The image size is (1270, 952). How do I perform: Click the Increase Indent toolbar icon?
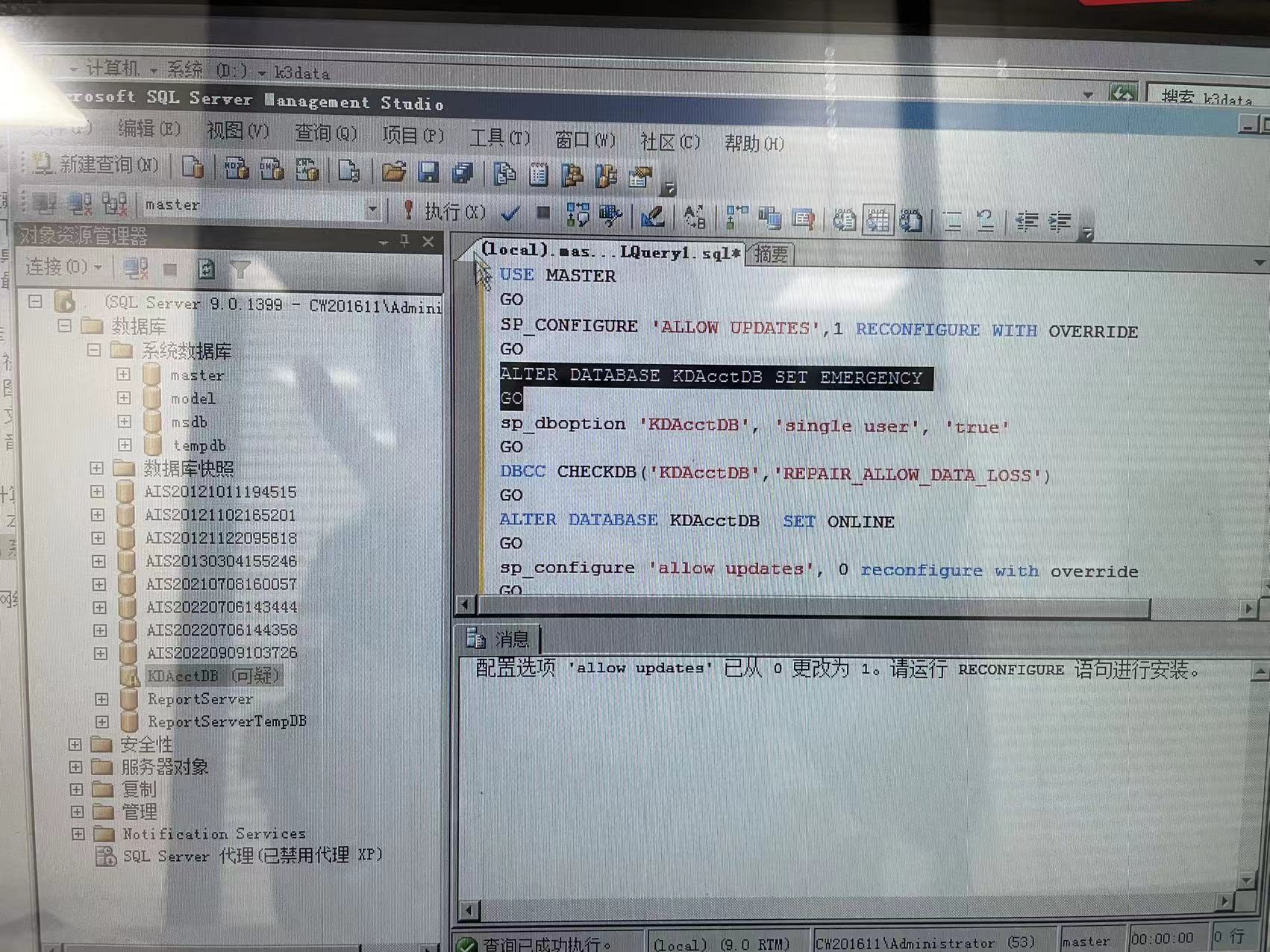pyautogui.click(x=1060, y=222)
